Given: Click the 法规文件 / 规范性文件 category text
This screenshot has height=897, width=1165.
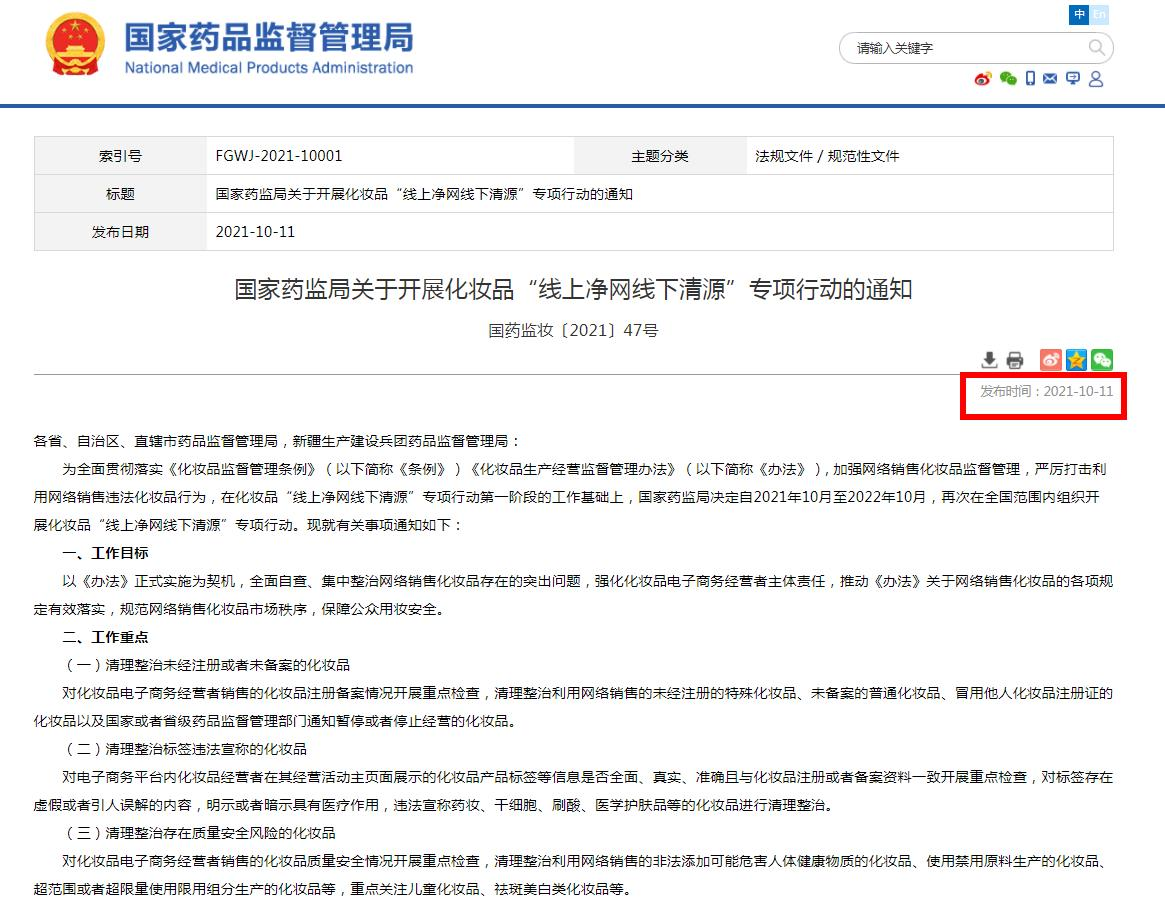Looking at the screenshot, I should coord(827,156).
